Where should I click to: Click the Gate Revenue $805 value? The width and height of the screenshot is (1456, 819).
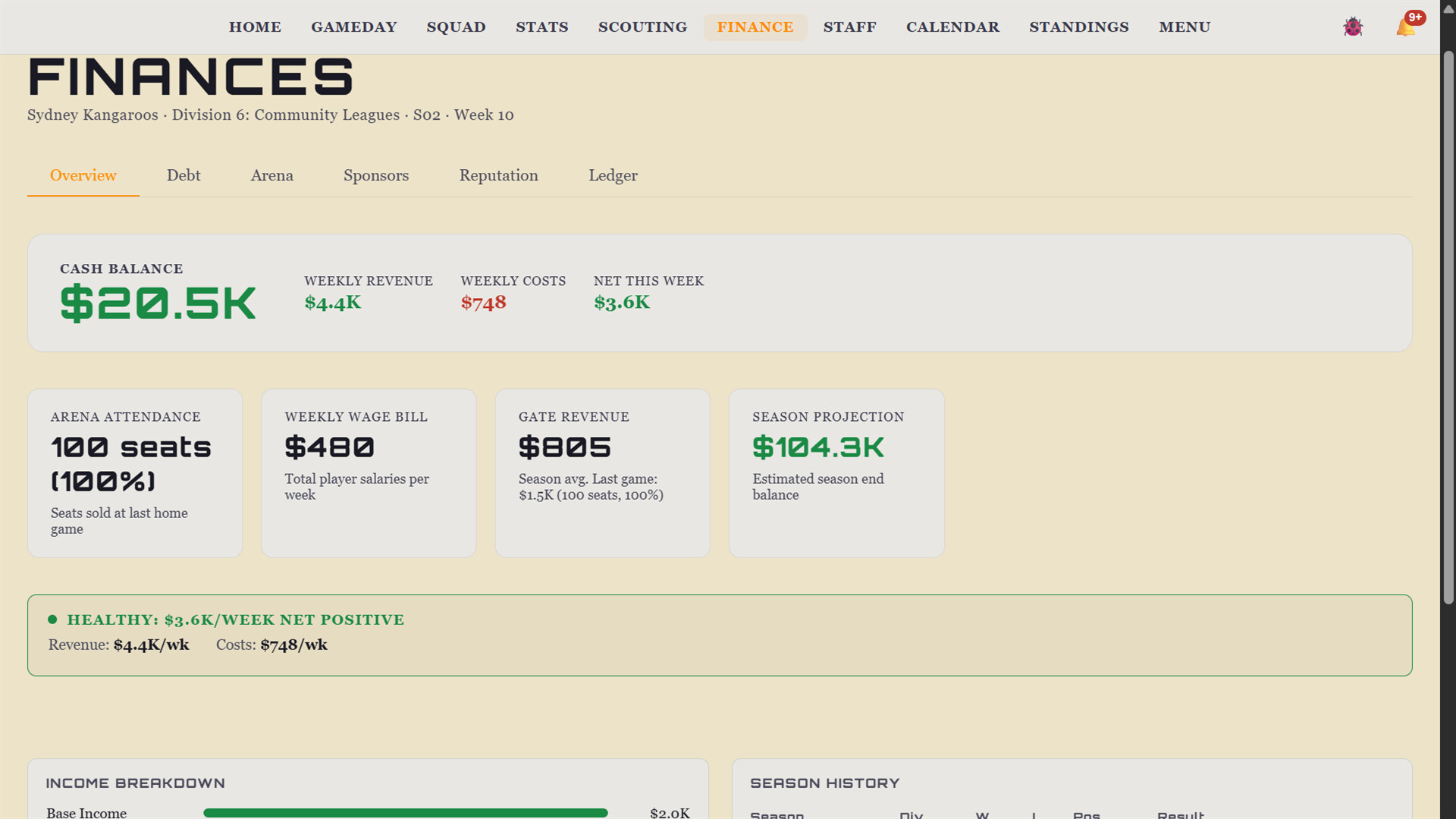(565, 447)
